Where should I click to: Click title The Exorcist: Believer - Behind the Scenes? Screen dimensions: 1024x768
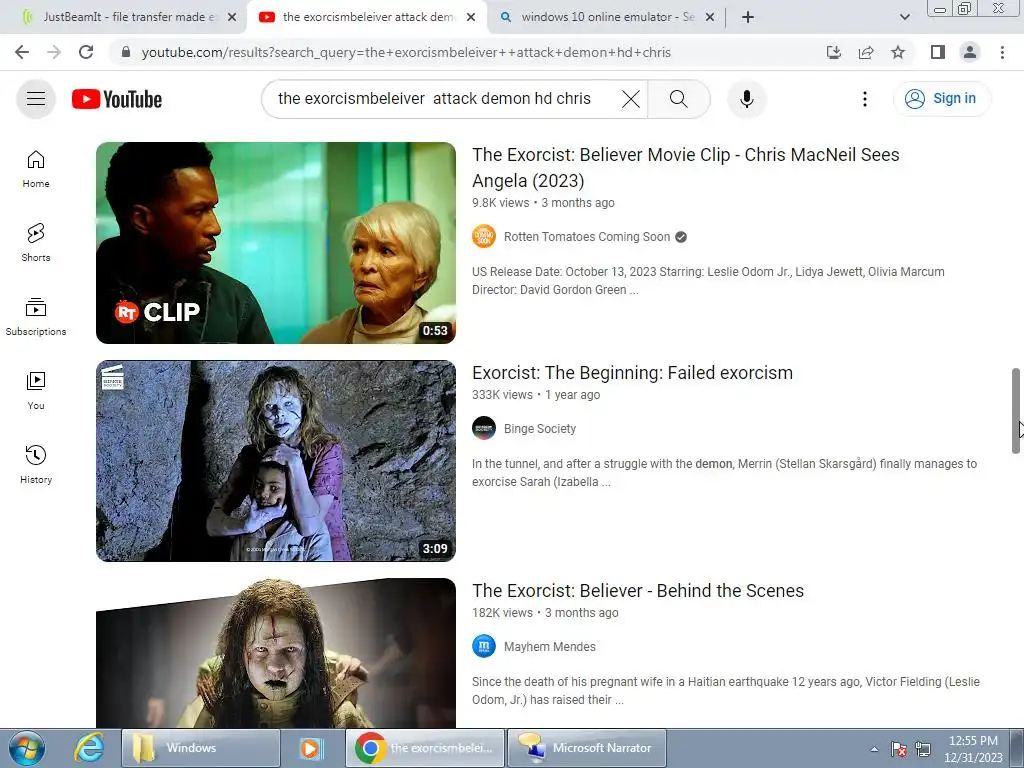point(638,591)
